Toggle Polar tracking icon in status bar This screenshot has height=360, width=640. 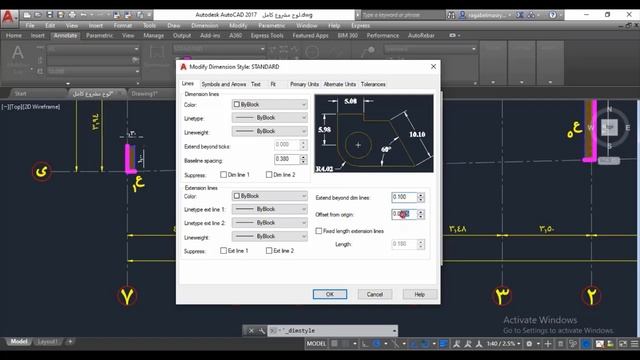click(x=377, y=344)
